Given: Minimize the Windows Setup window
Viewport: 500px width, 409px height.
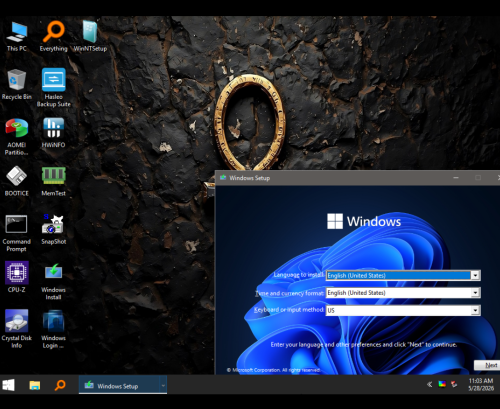Looking at the screenshot, I should click(x=456, y=178).
